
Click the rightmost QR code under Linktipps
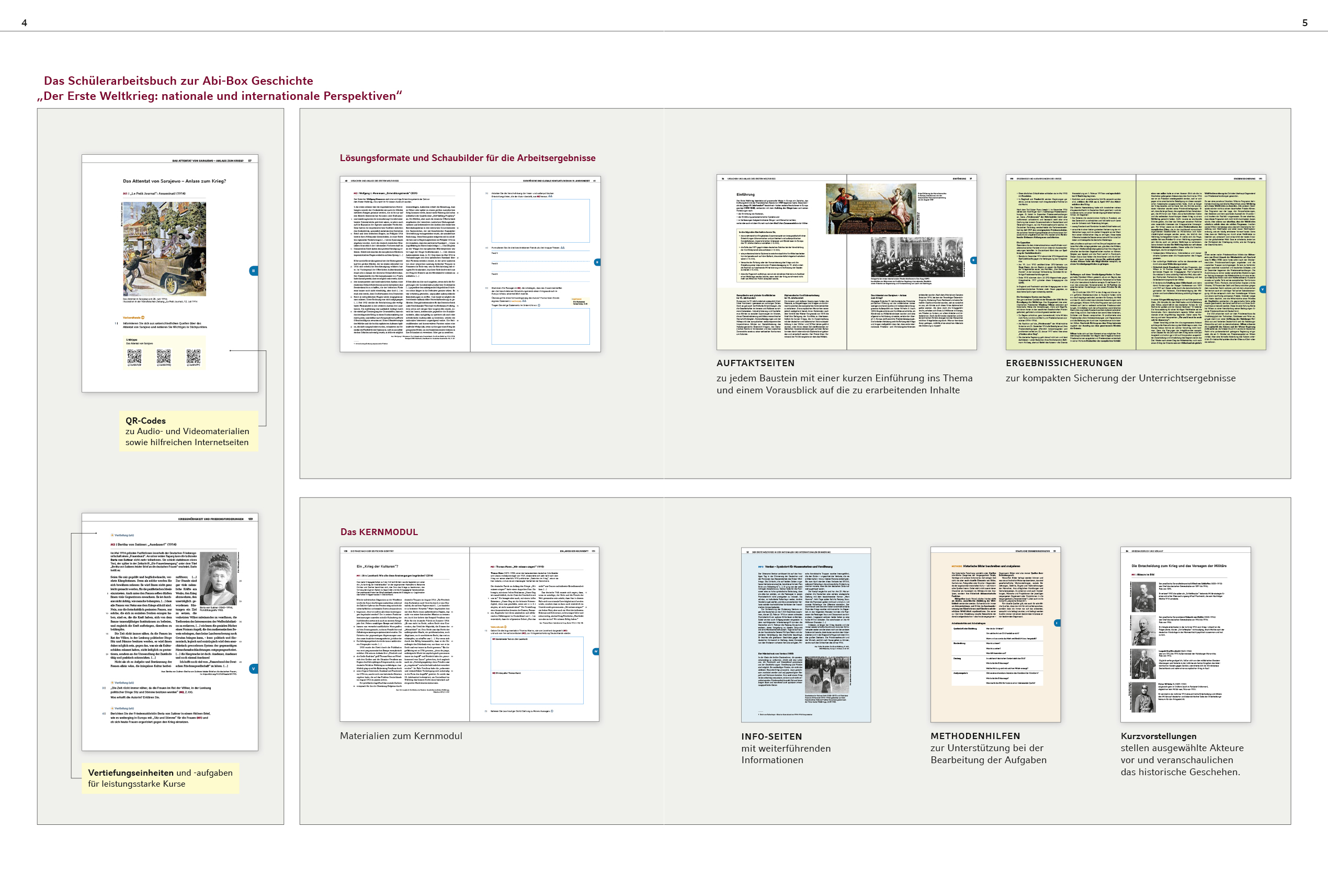[193, 357]
